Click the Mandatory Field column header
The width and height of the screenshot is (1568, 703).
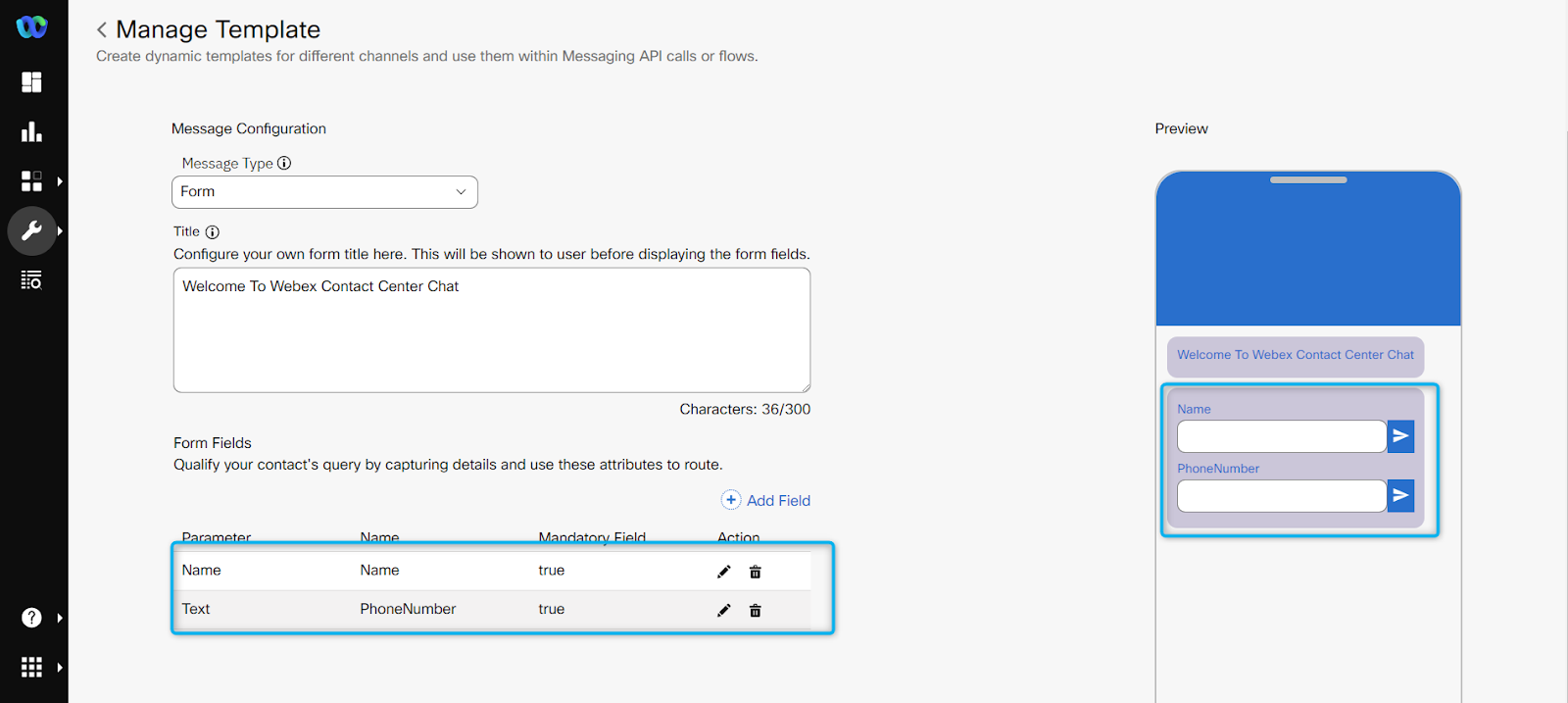point(592,537)
